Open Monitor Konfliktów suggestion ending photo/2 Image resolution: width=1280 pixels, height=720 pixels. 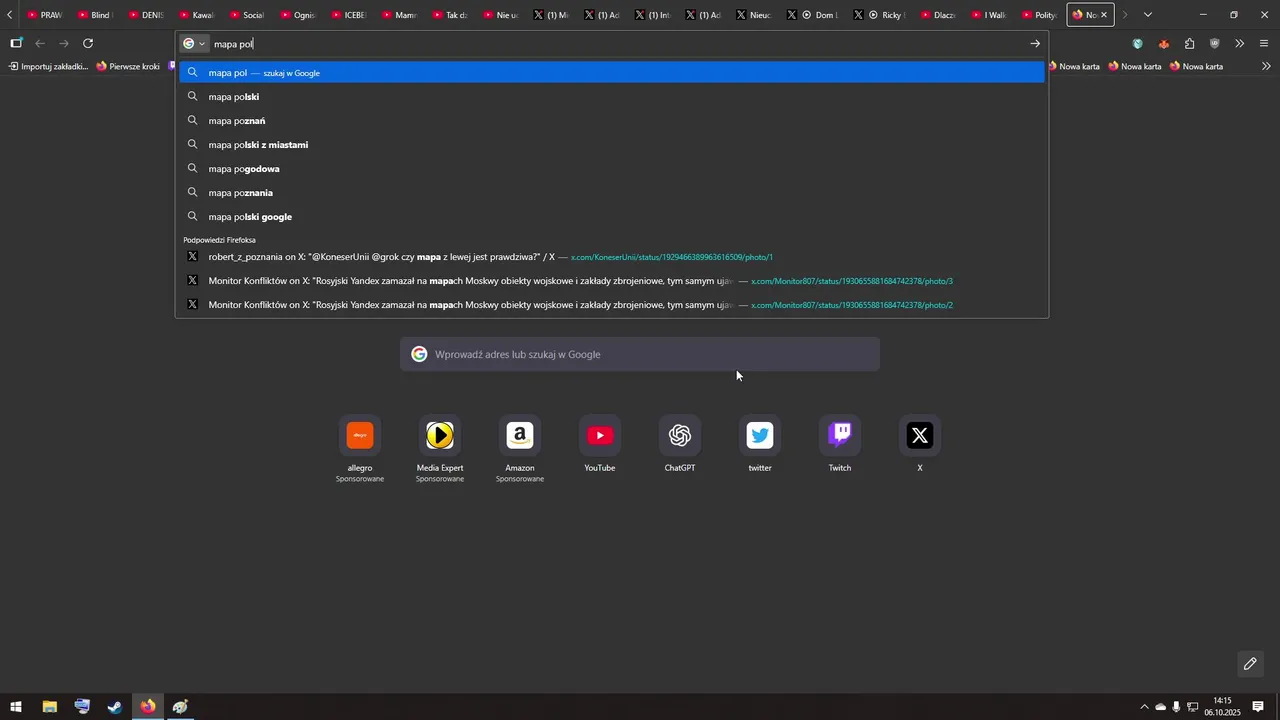[612, 305]
